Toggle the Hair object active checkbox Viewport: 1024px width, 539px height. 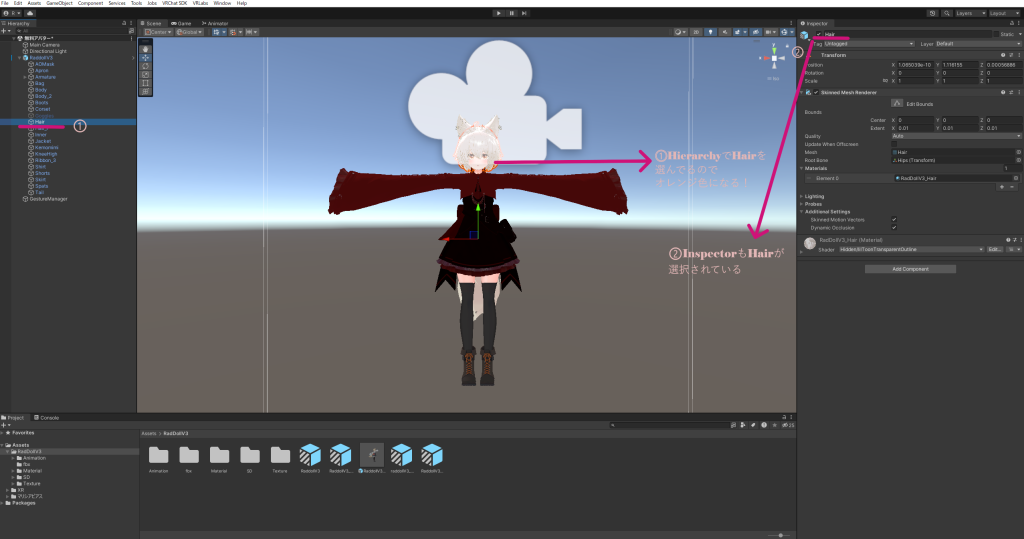[x=819, y=34]
